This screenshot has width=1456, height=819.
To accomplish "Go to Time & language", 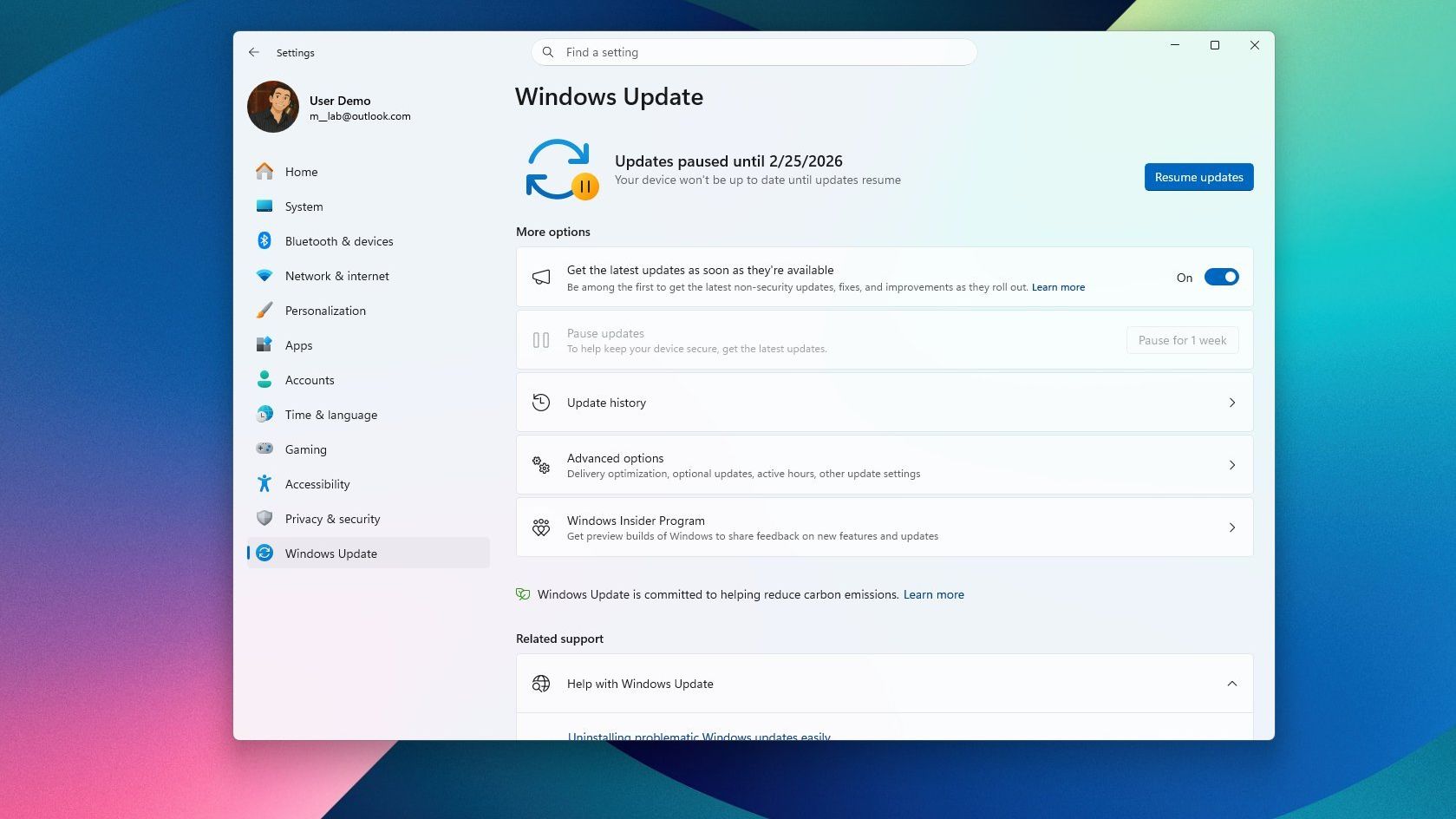I will coord(369,415).
